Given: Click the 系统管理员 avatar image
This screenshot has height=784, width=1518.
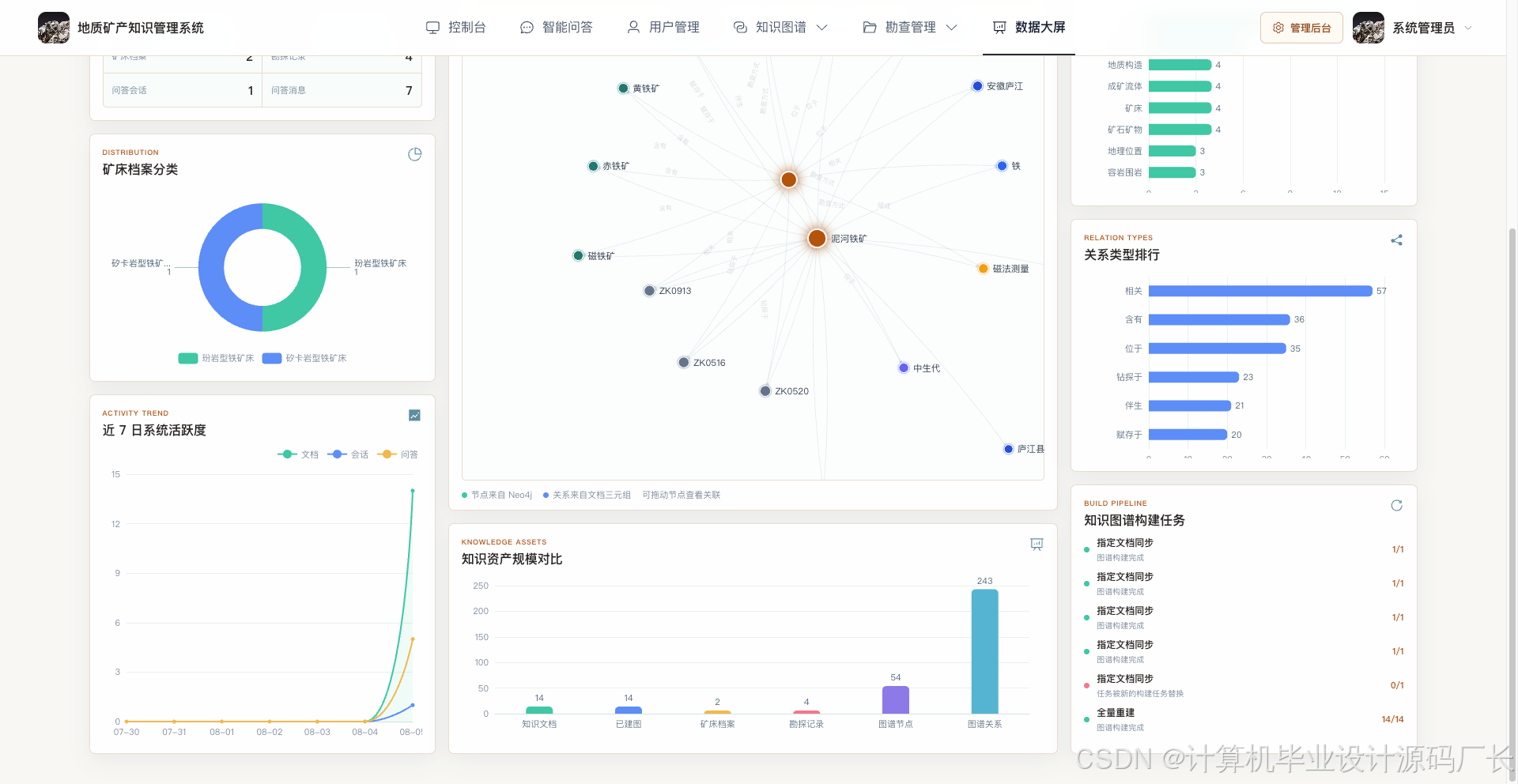Looking at the screenshot, I should (x=1368, y=28).
